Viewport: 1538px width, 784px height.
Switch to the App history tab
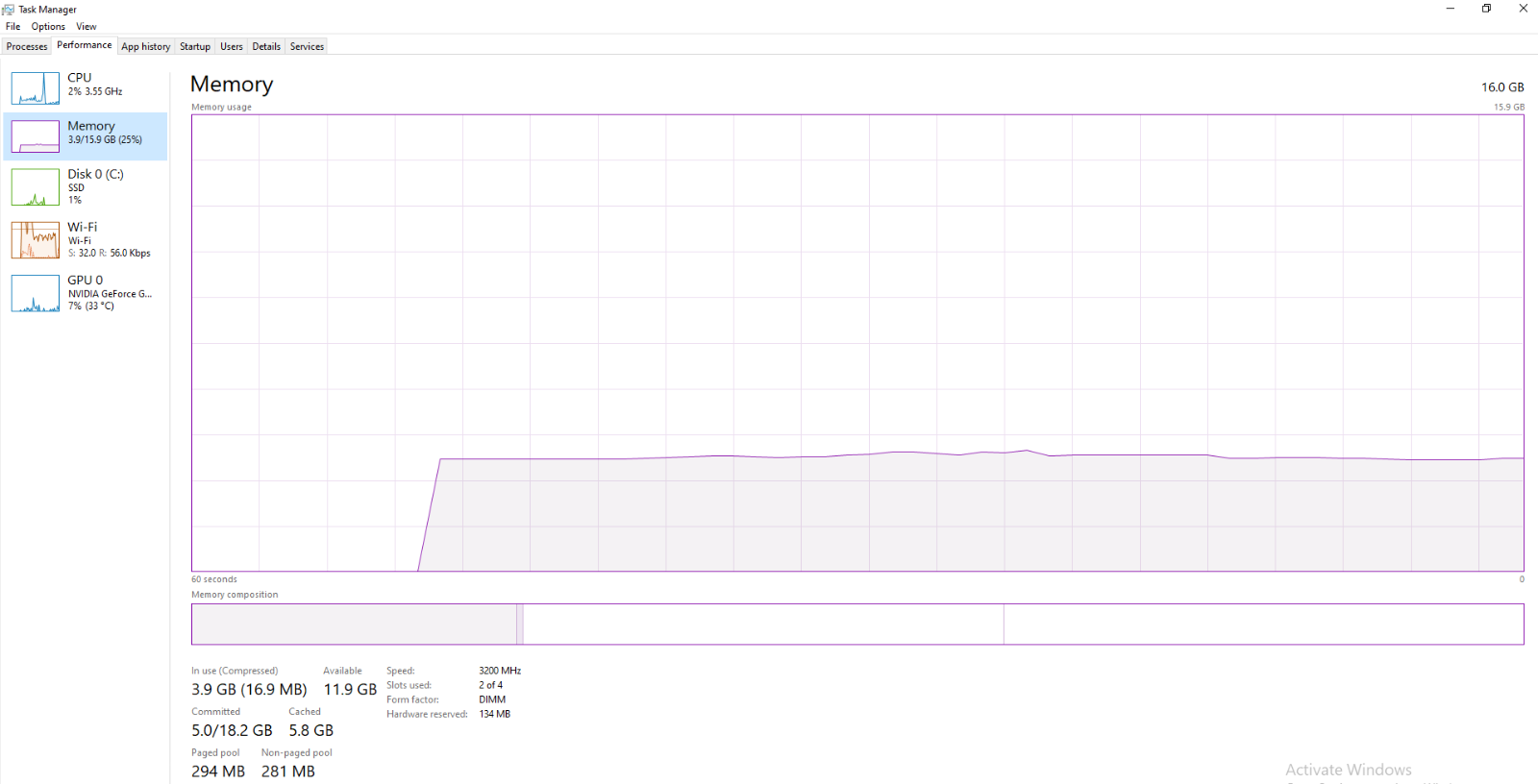(146, 46)
